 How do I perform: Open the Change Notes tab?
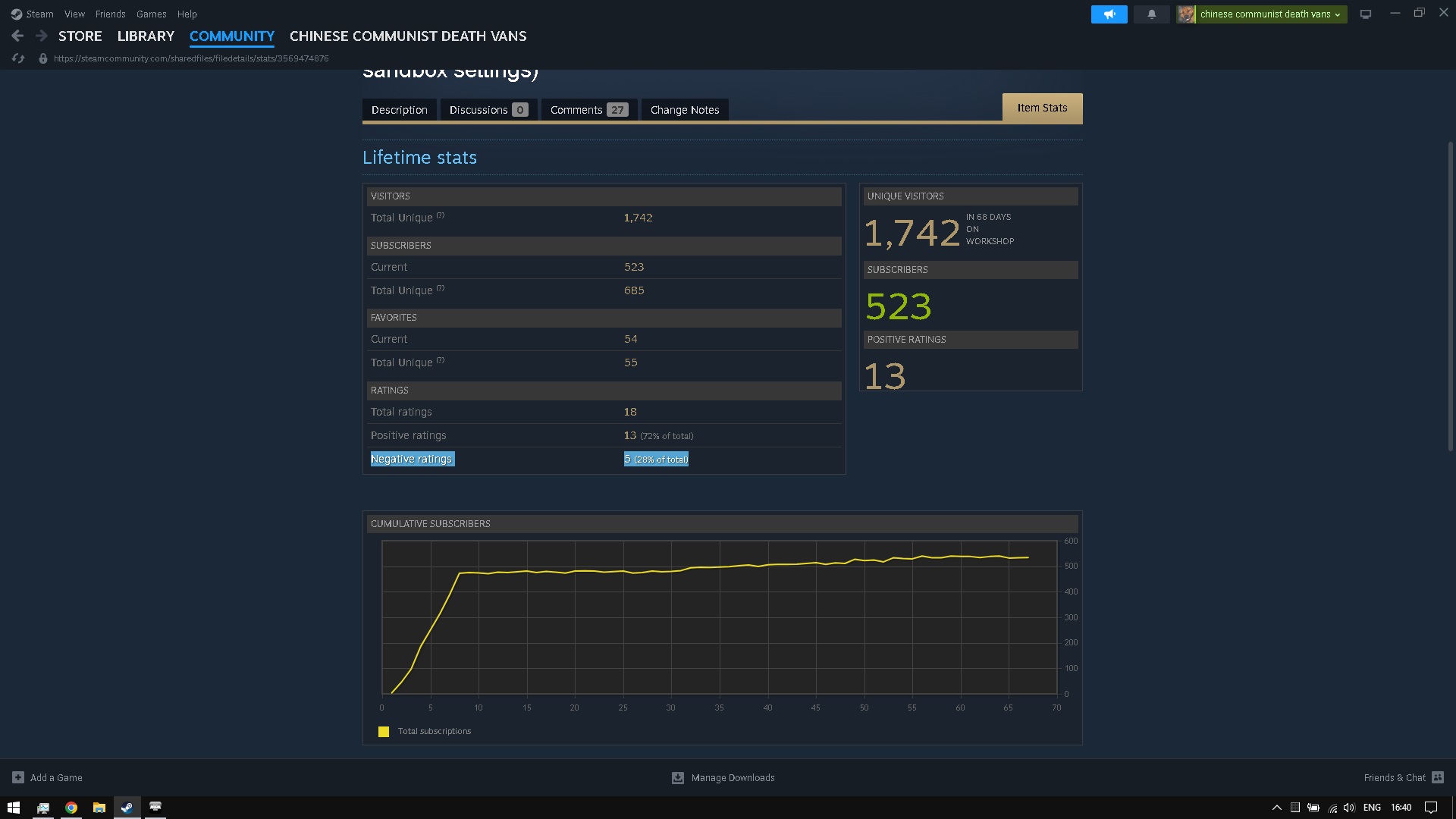click(684, 110)
